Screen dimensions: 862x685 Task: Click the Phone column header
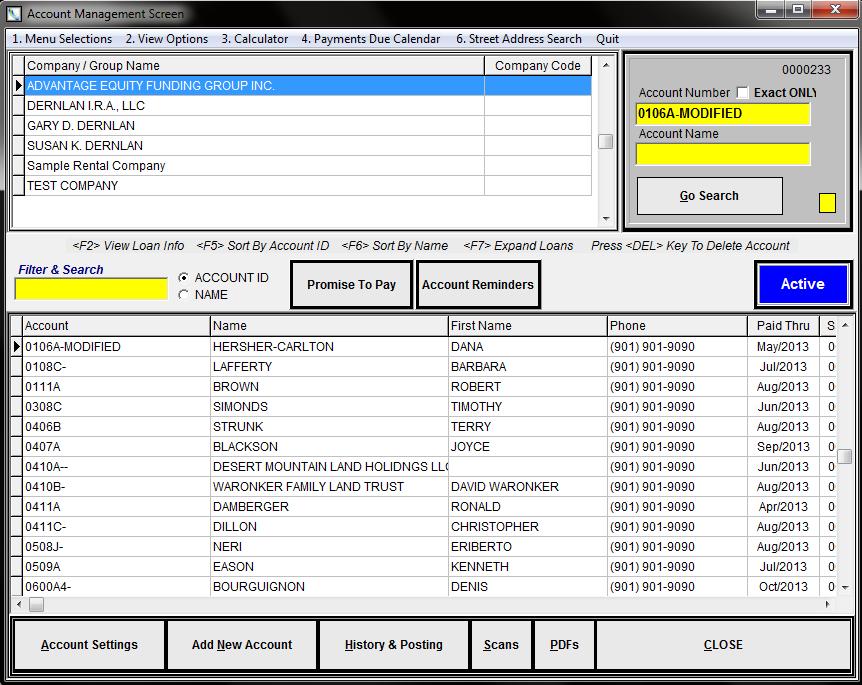[x=677, y=325]
